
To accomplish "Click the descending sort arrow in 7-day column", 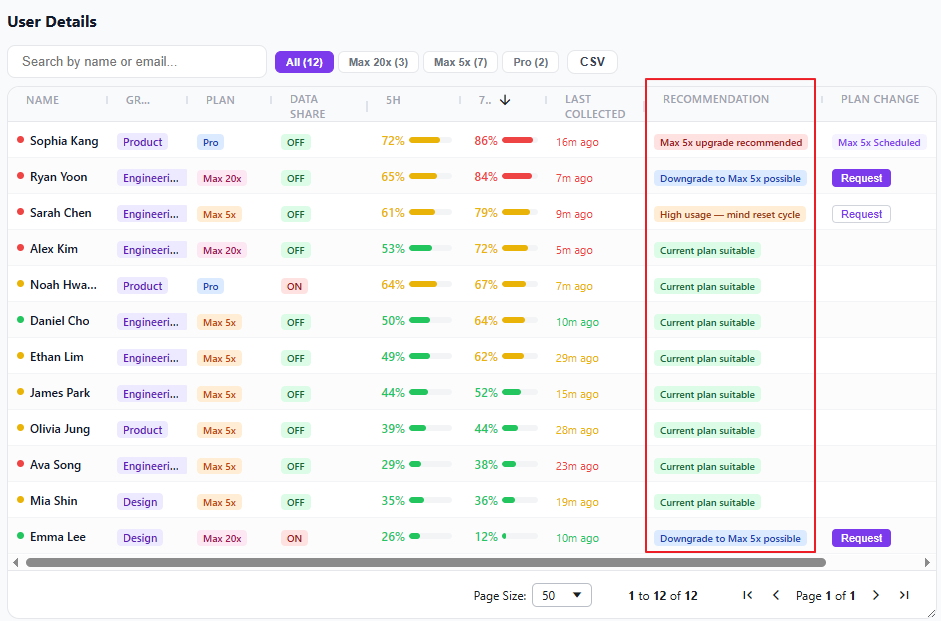I will coord(505,100).
